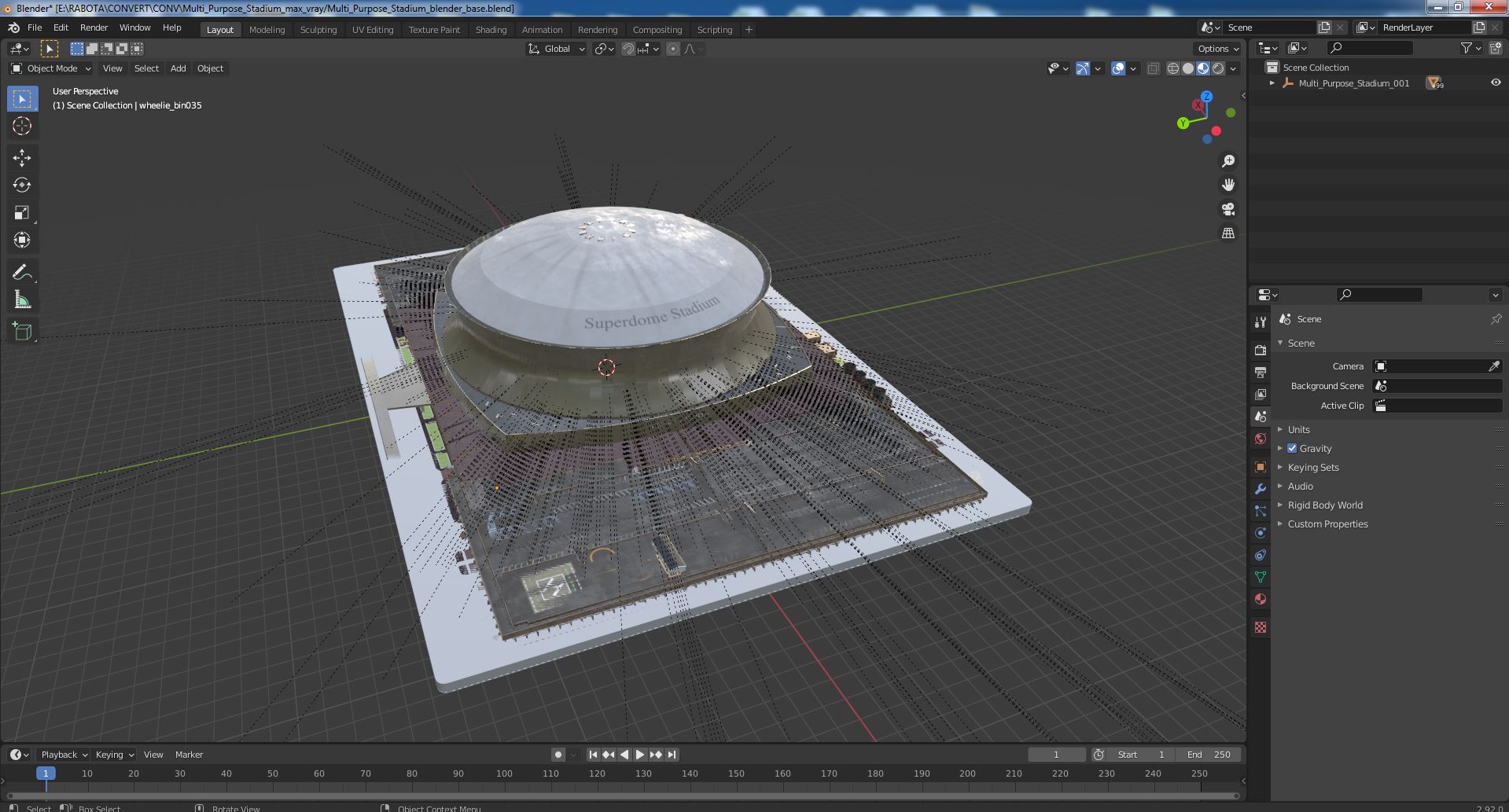Toggle X-ray view button
The image size is (1509, 812).
1153,68
